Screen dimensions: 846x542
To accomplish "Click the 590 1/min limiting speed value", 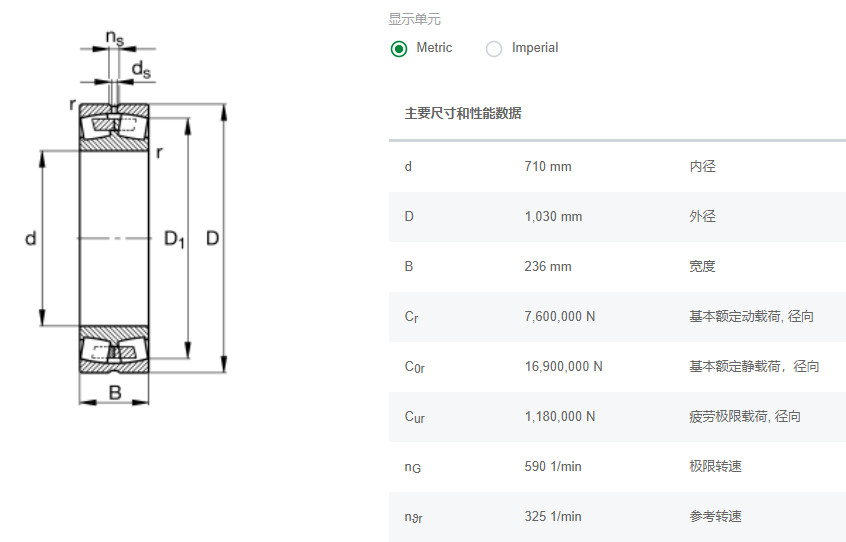I will [x=552, y=467].
